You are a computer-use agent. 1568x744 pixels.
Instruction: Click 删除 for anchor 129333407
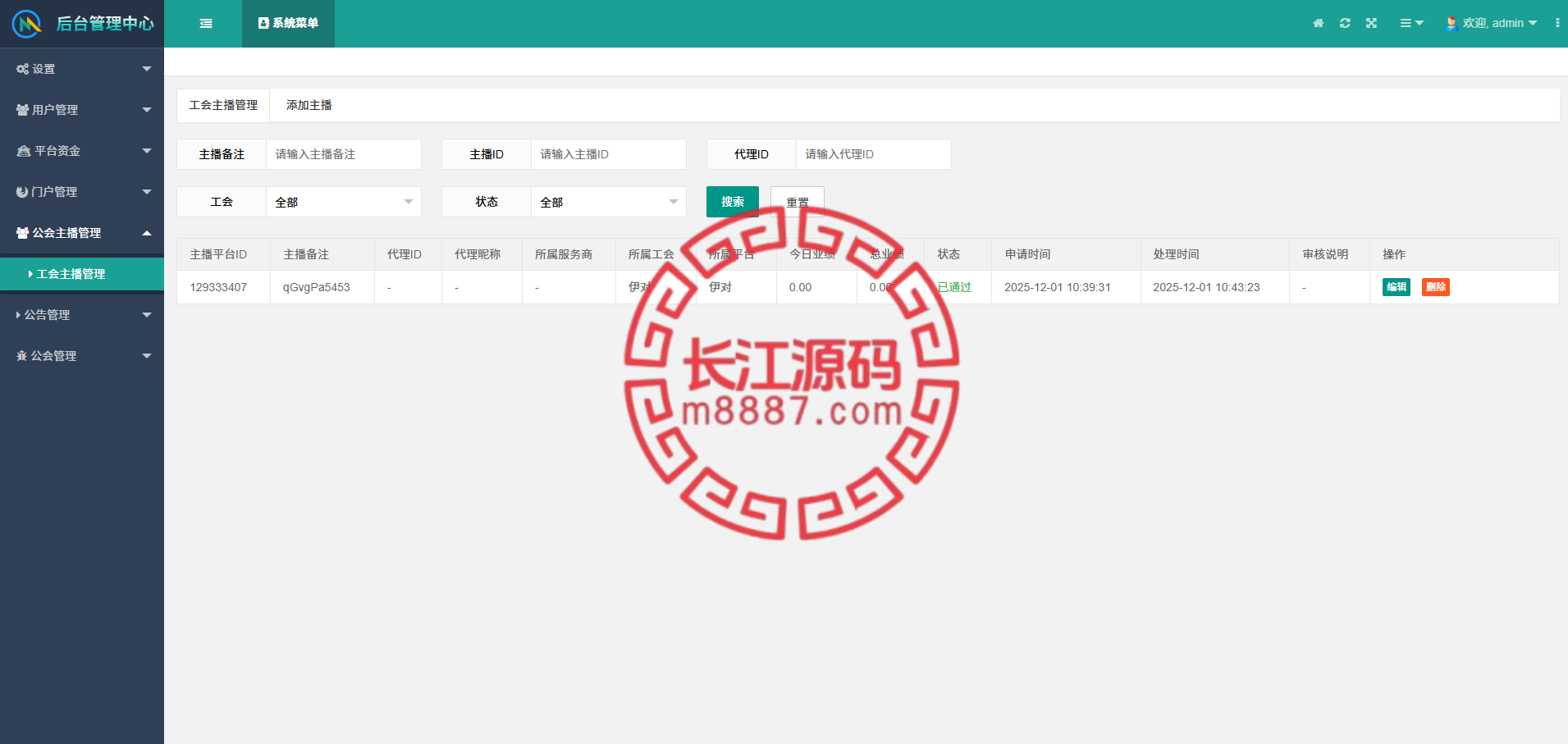click(x=1436, y=287)
